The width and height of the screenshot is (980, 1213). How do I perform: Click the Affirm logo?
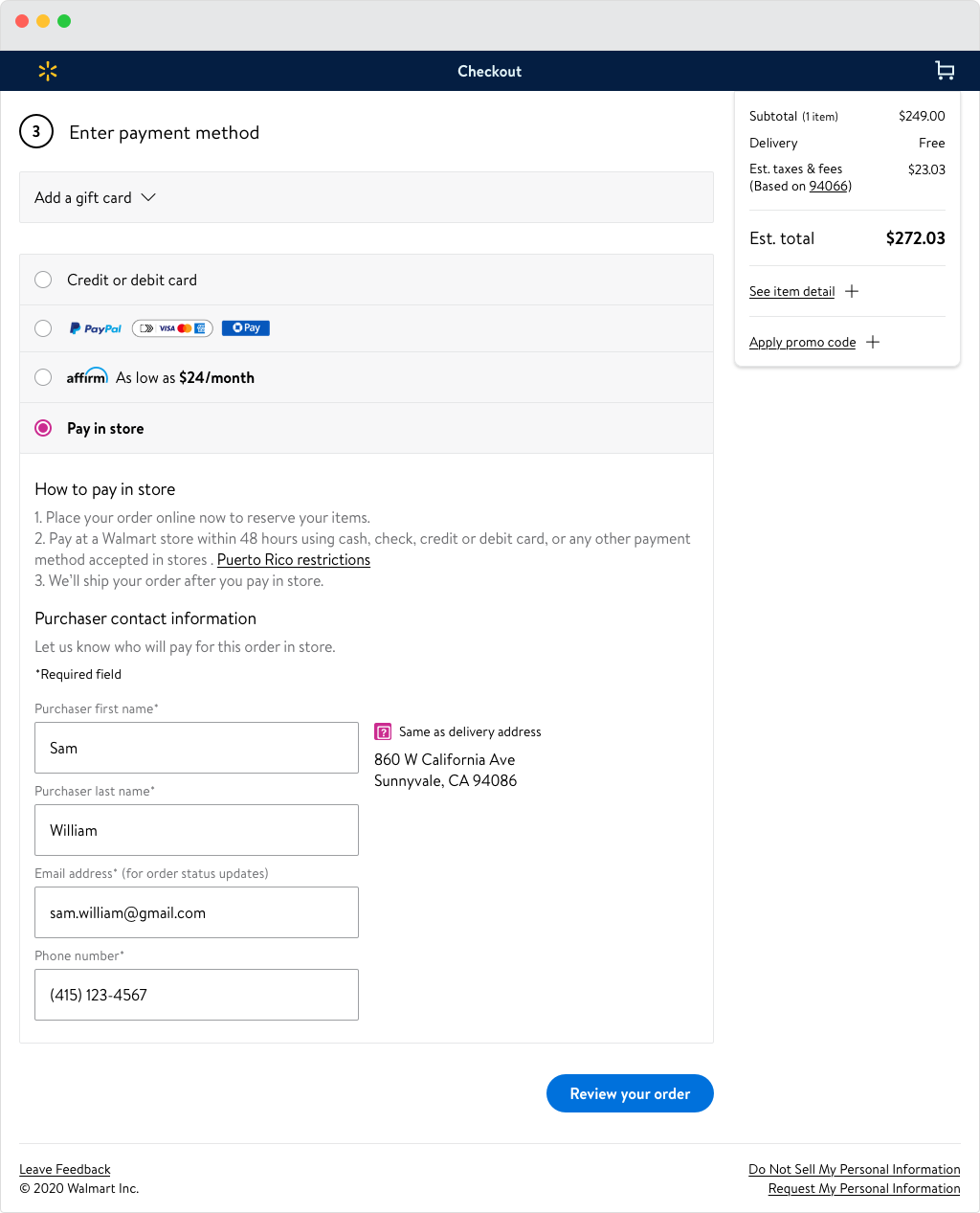(87, 376)
